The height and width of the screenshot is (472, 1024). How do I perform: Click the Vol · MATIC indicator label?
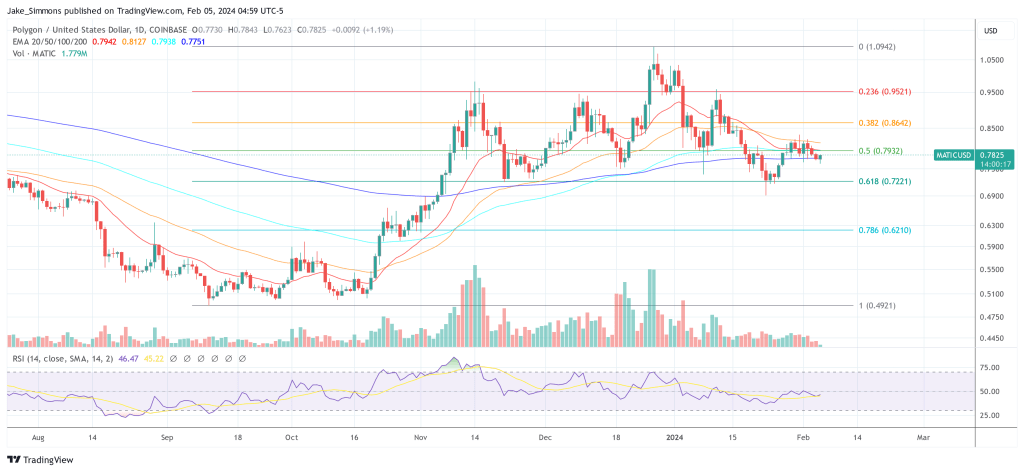click(x=32, y=53)
